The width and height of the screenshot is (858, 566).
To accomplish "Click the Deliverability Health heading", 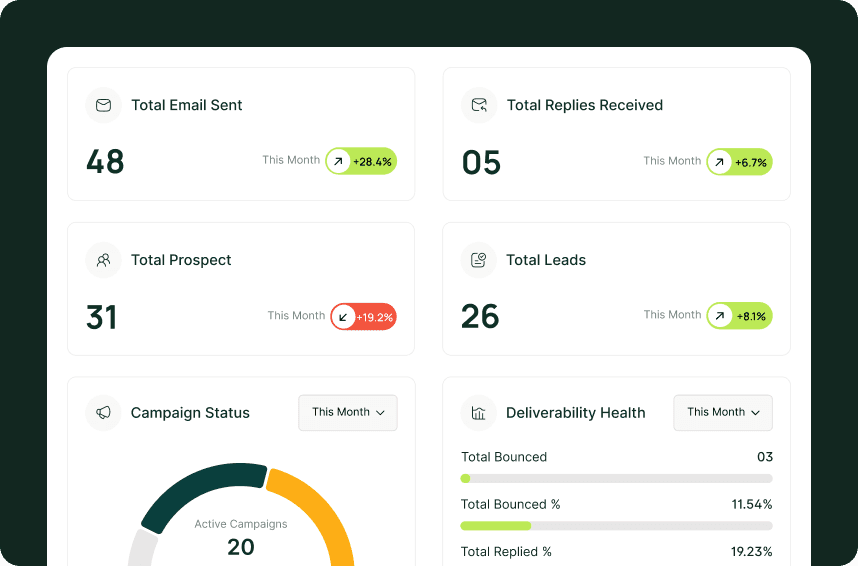I will [x=576, y=413].
